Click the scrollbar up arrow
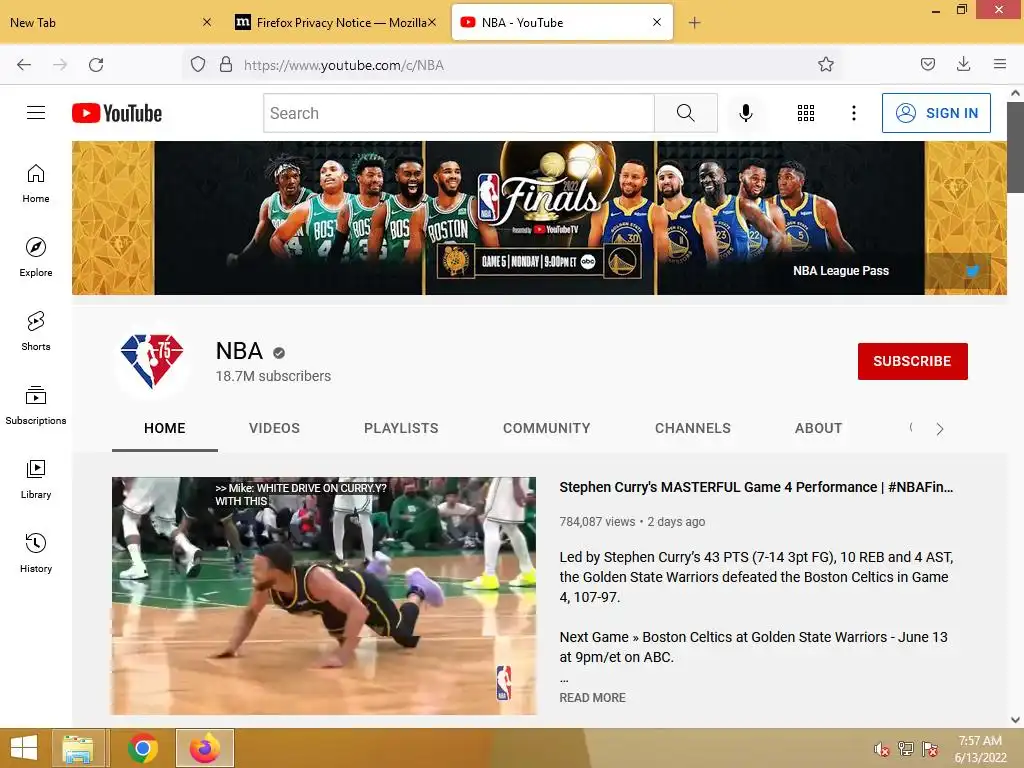 click(1015, 93)
